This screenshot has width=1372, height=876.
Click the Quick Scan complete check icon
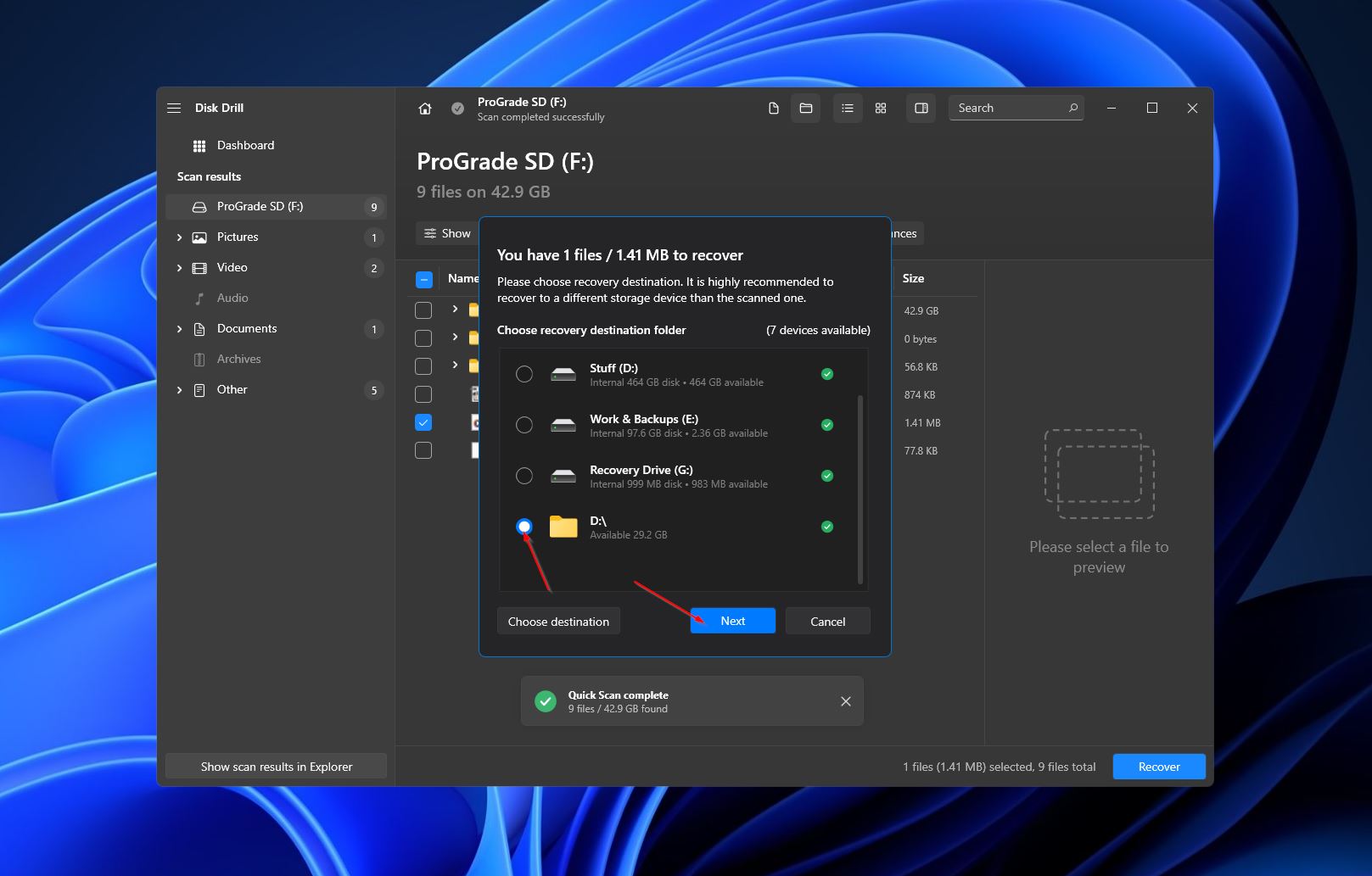coord(546,701)
